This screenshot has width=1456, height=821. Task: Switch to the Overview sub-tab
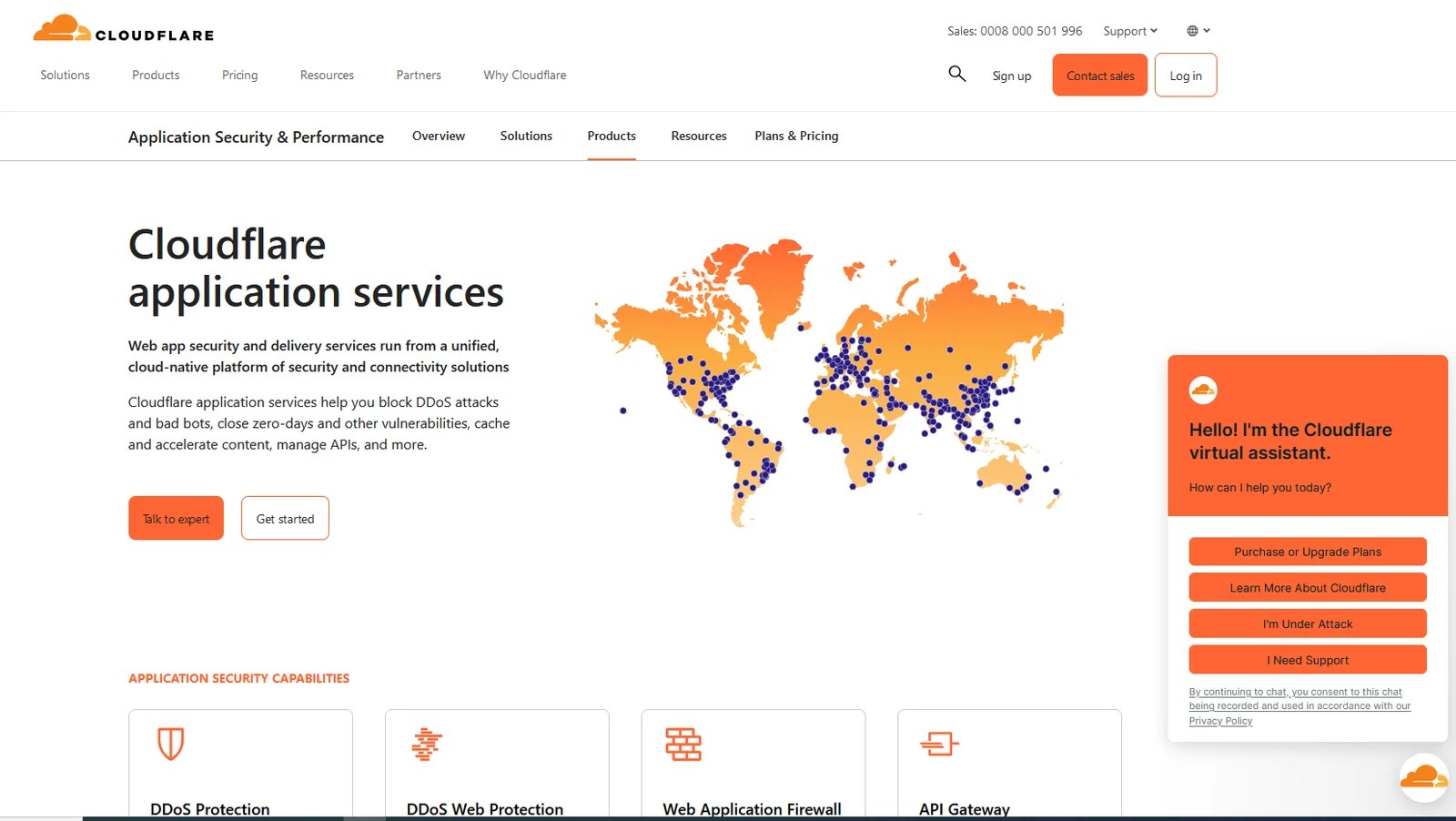pyautogui.click(x=439, y=136)
